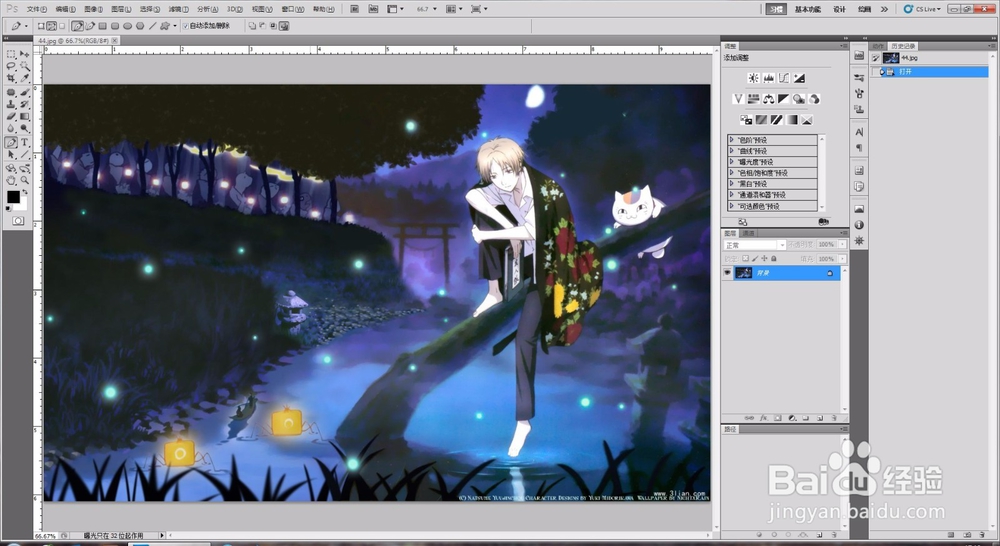This screenshot has height=546, width=1000.
Task: Toggle the history state box beside 打开
Action: click(x=876, y=72)
